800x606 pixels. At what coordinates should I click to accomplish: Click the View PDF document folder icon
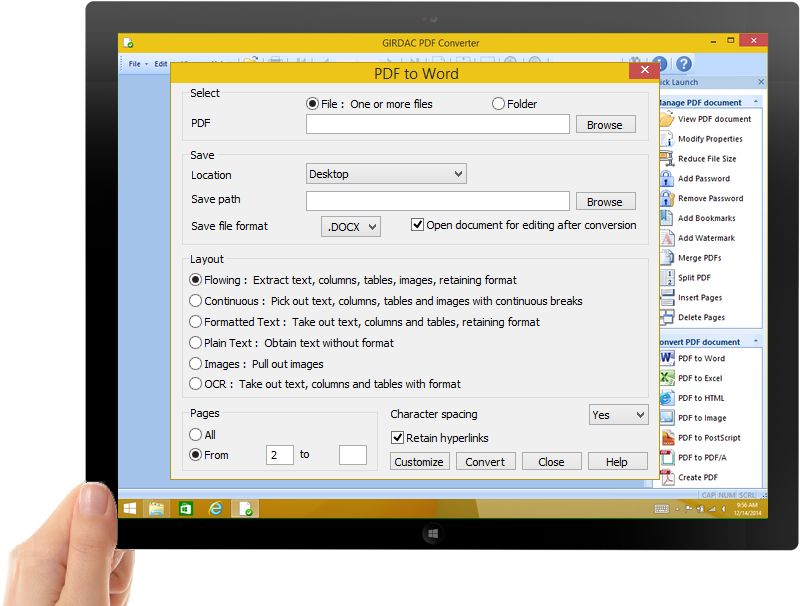point(667,119)
